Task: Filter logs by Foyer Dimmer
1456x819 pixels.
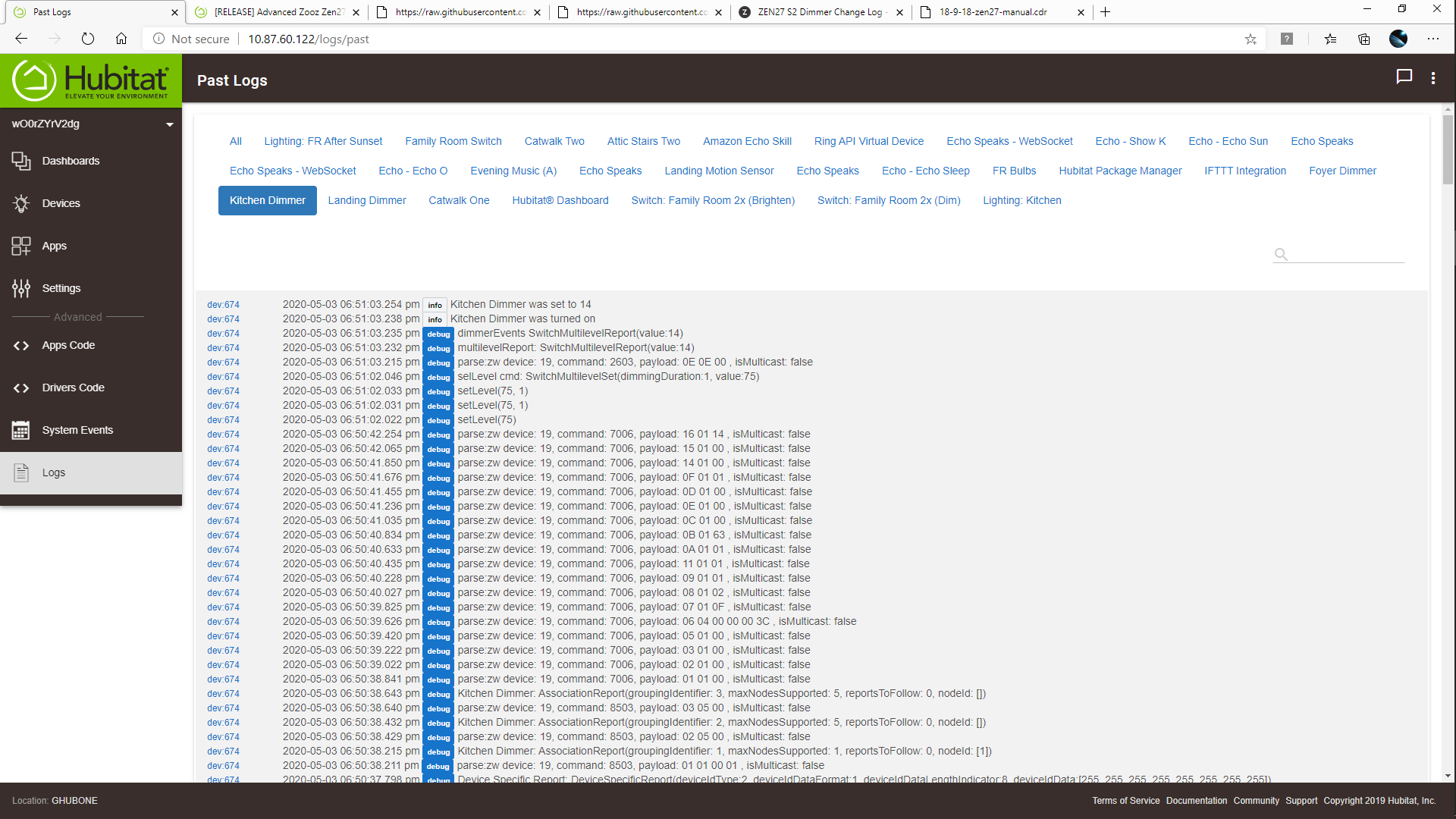Action: click(1342, 171)
